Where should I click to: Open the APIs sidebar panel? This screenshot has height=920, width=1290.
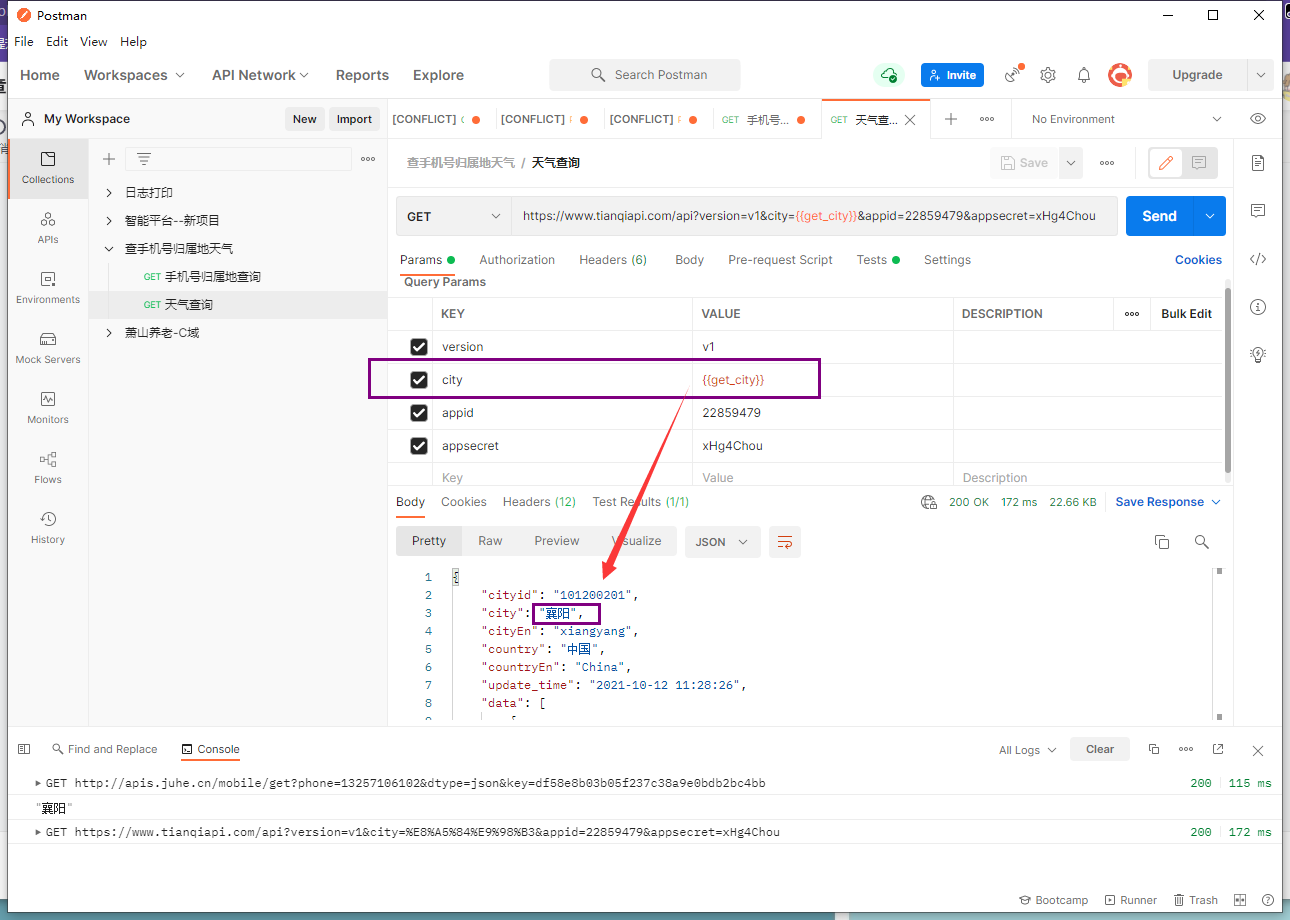tap(48, 227)
